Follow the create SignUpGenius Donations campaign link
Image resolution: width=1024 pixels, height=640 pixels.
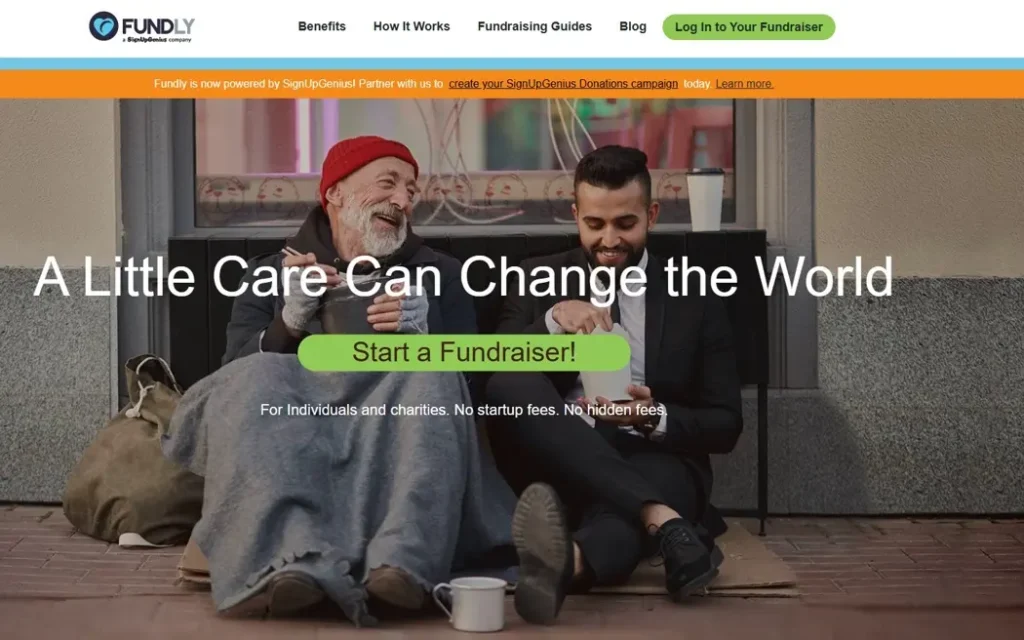(563, 84)
